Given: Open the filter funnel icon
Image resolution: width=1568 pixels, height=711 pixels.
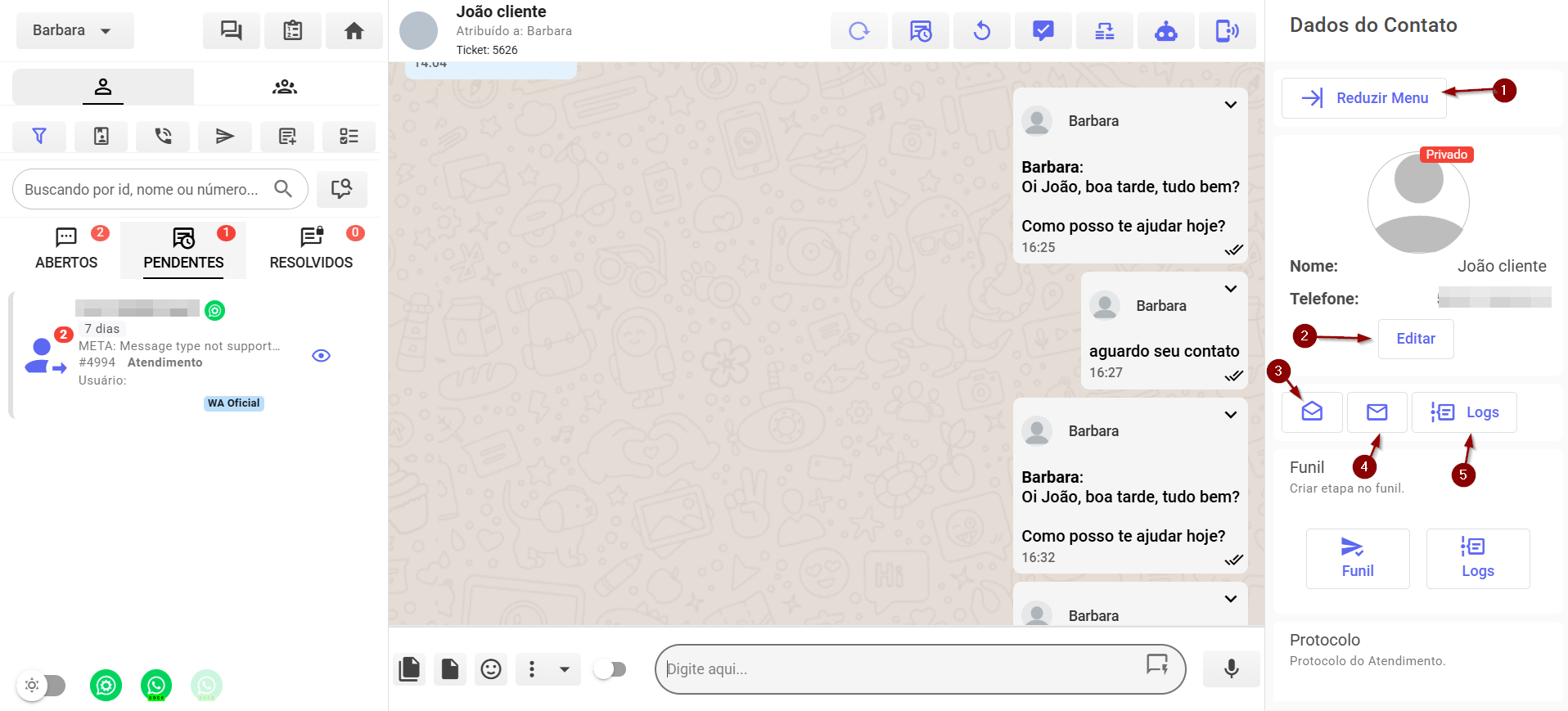Looking at the screenshot, I should click(x=39, y=136).
